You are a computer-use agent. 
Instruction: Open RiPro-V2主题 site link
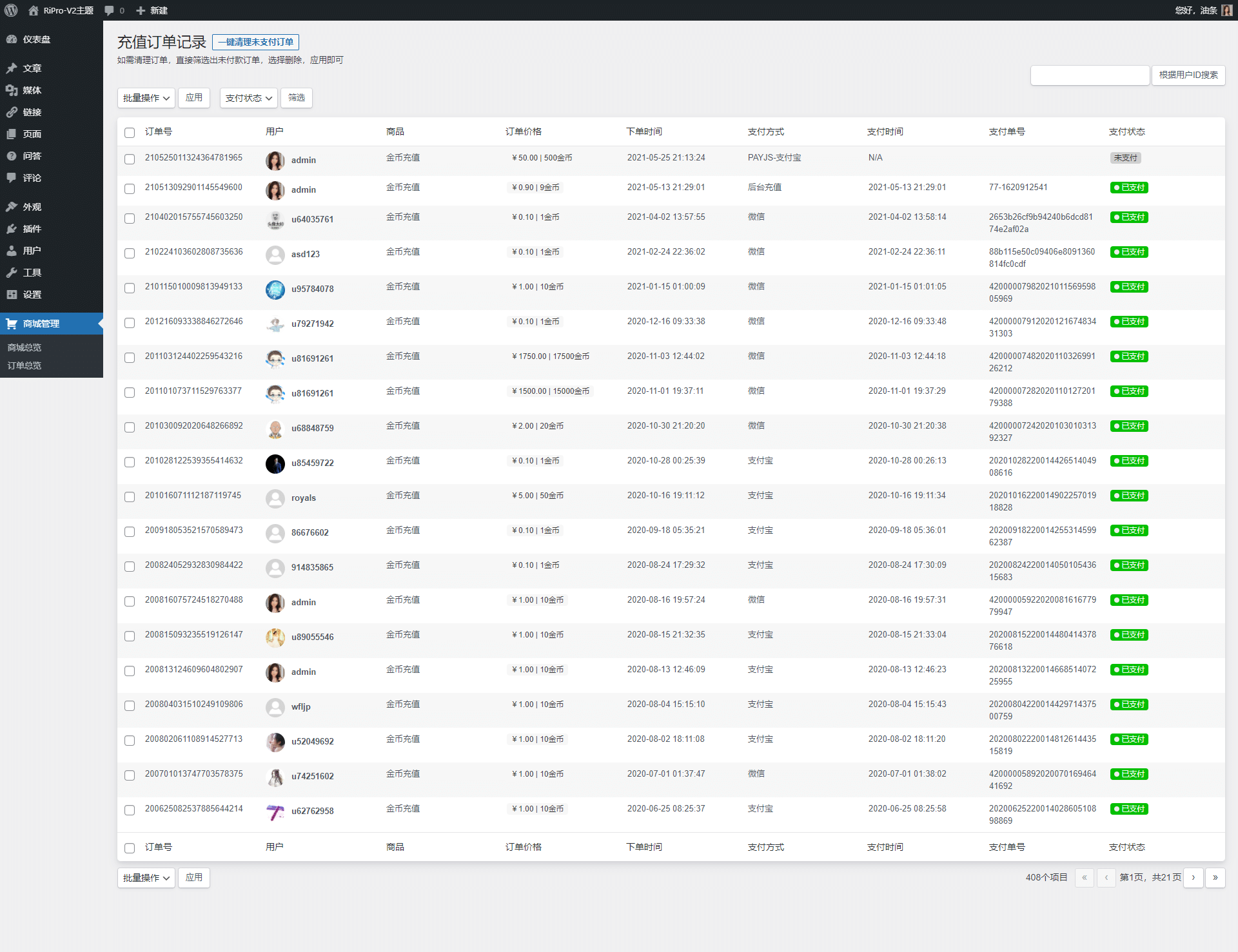68,10
